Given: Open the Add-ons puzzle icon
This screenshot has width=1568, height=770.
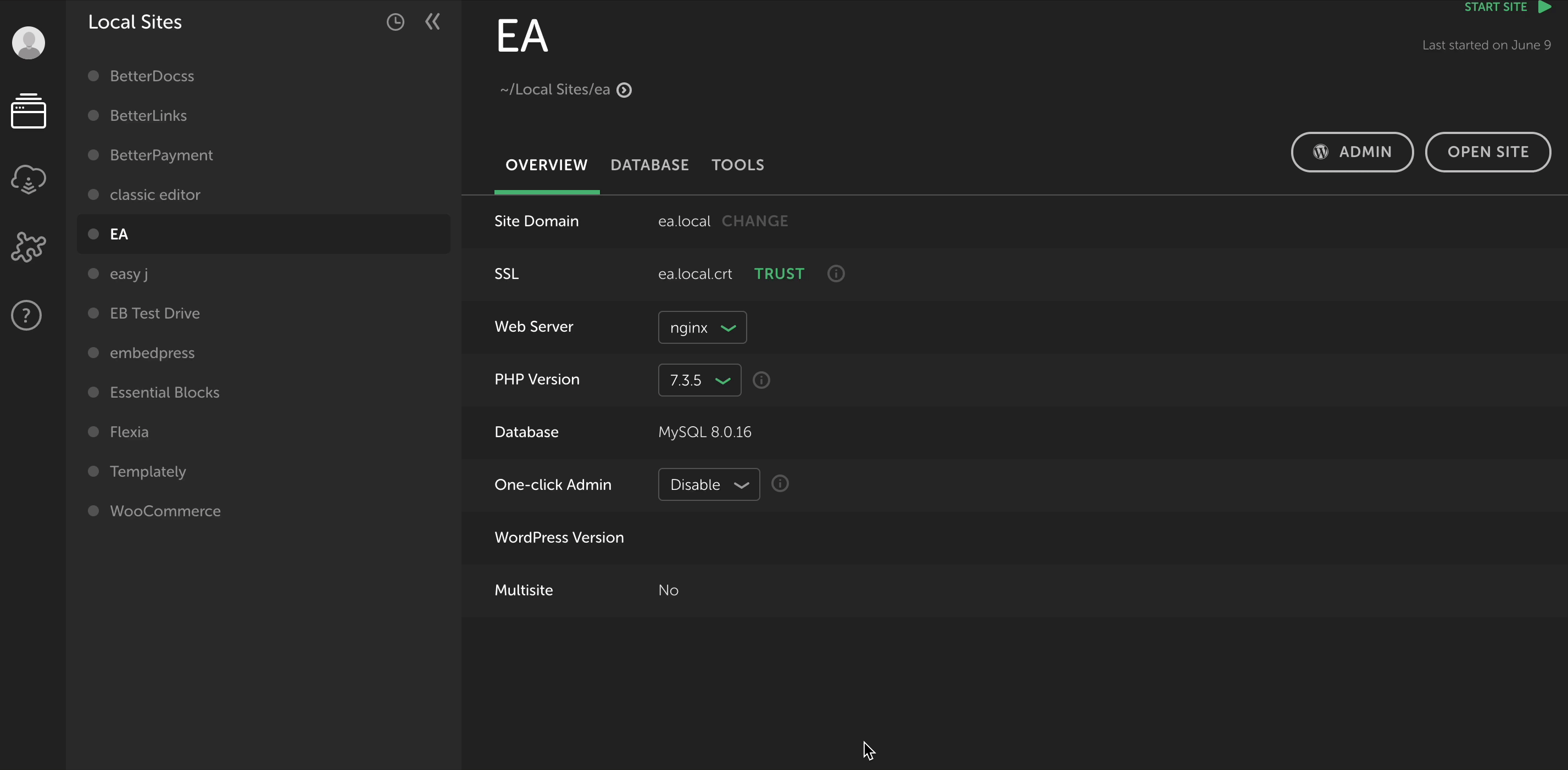Looking at the screenshot, I should tap(29, 247).
